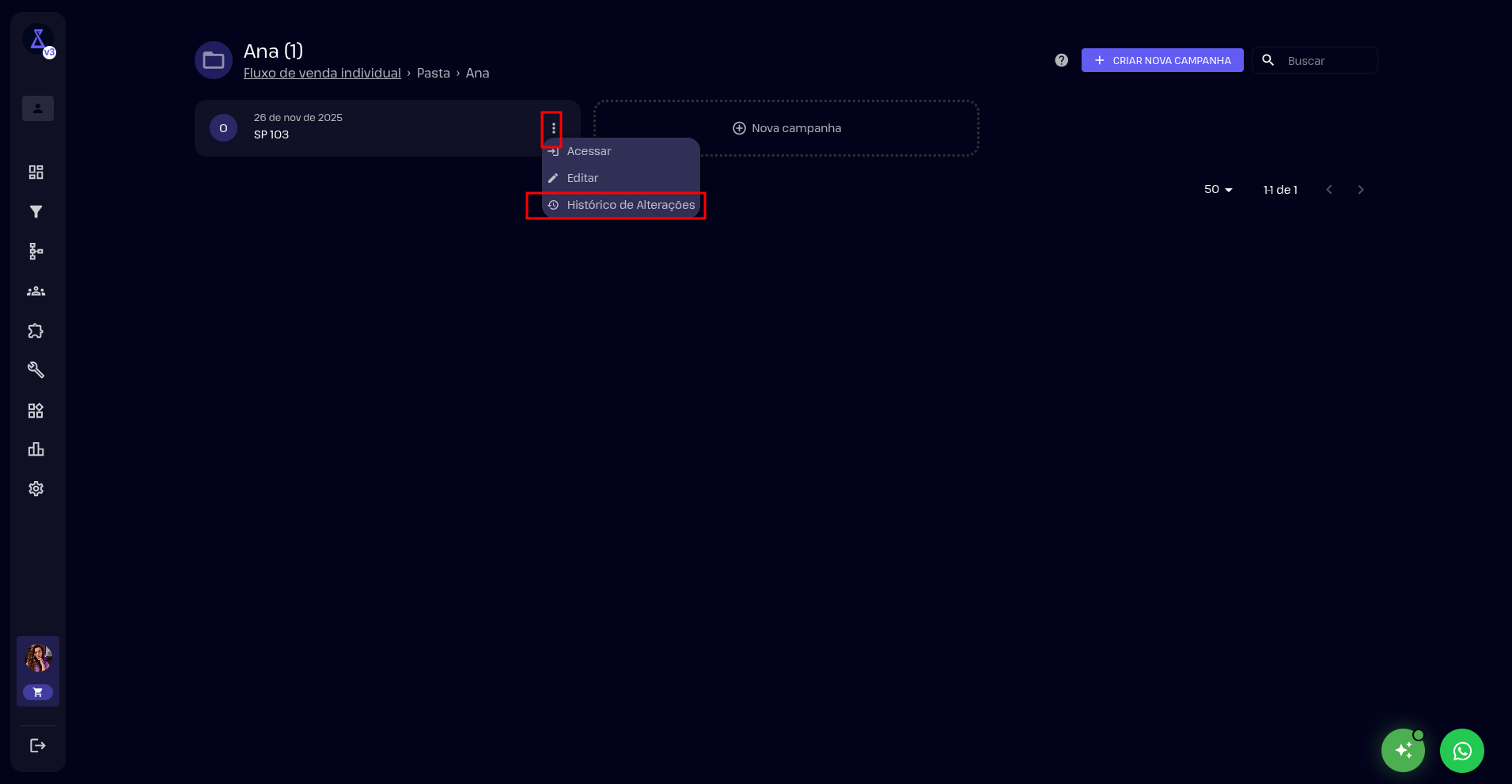Click the puzzle piece integrations icon
The width and height of the screenshot is (1512, 784).
[x=36, y=331]
